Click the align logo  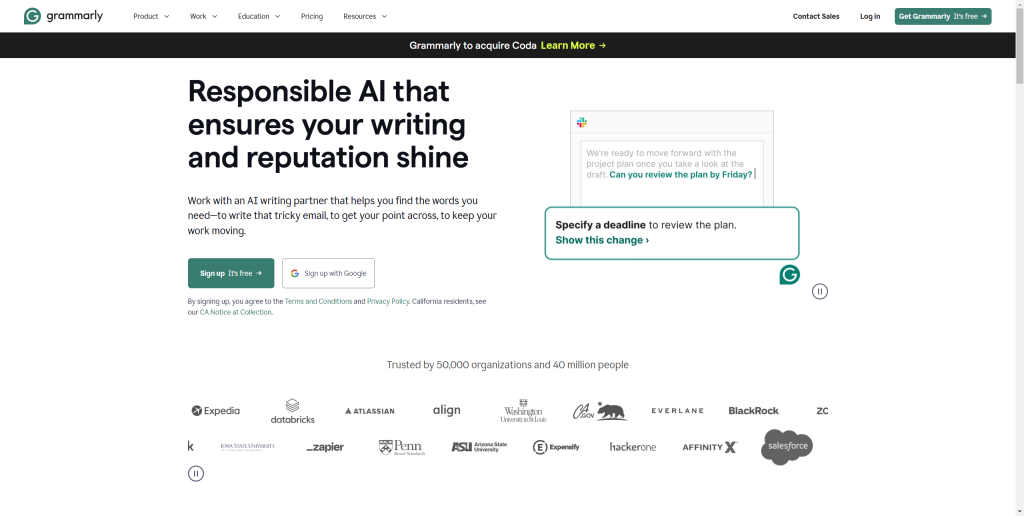click(x=447, y=410)
